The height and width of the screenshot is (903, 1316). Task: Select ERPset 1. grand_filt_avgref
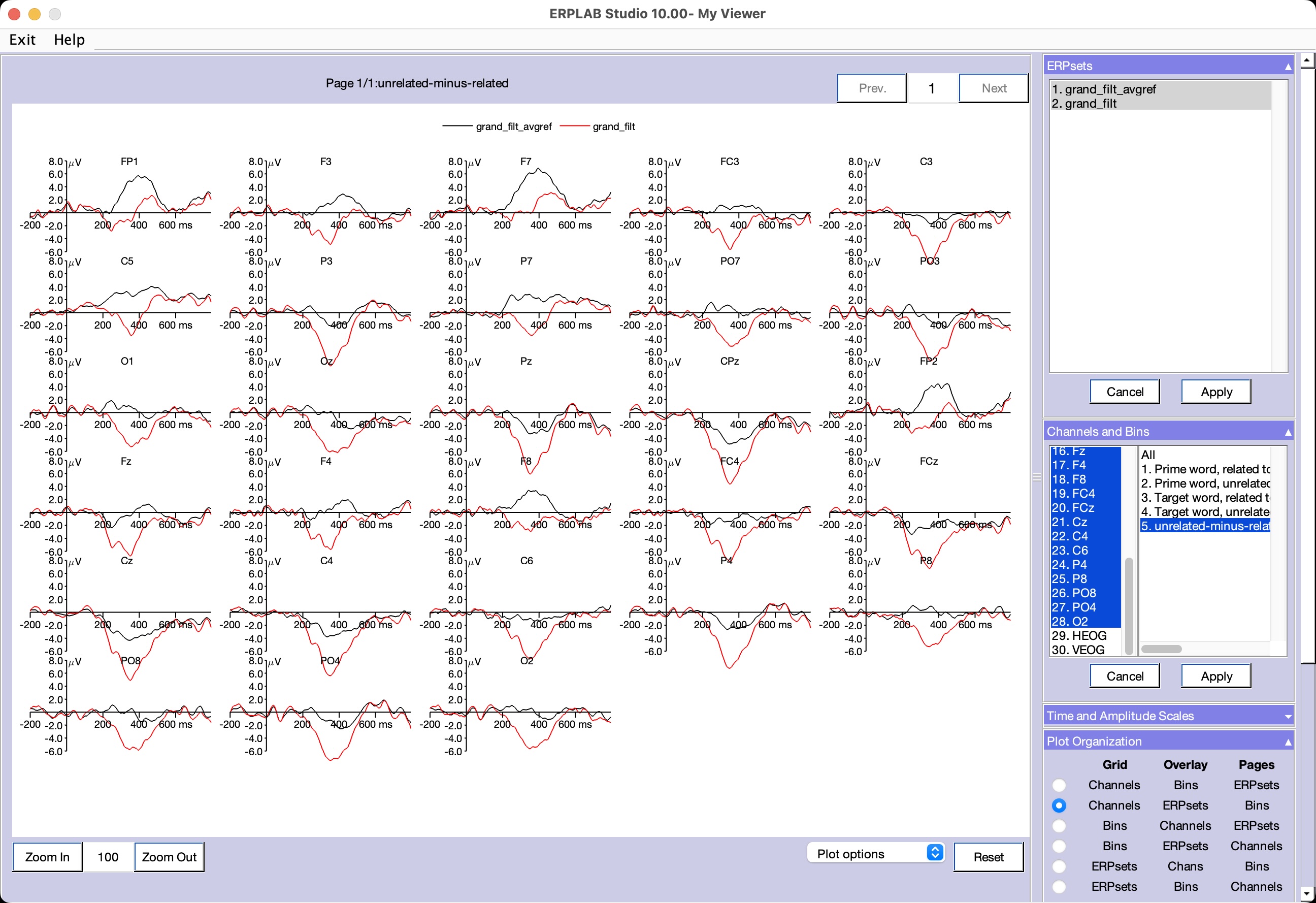point(1160,89)
